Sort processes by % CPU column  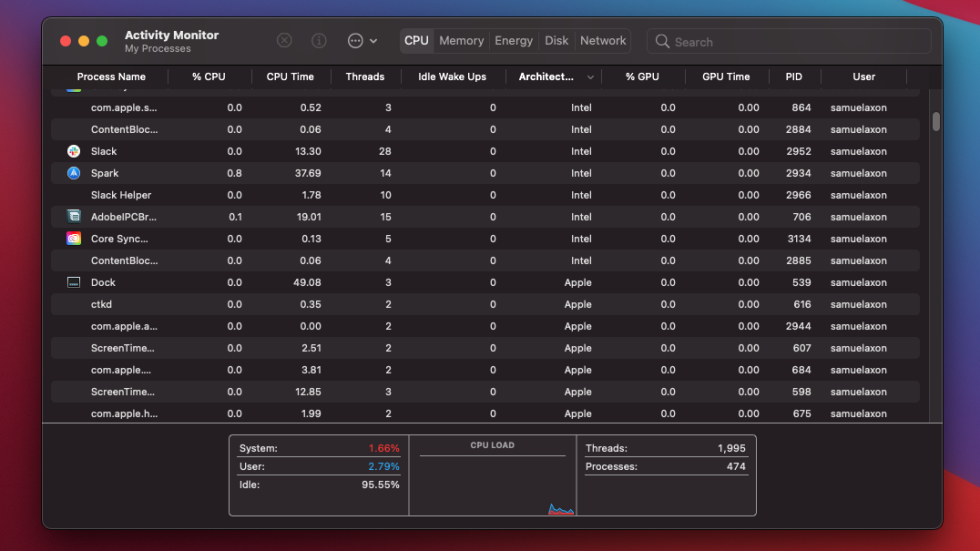pyautogui.click(x=208, y=77)
